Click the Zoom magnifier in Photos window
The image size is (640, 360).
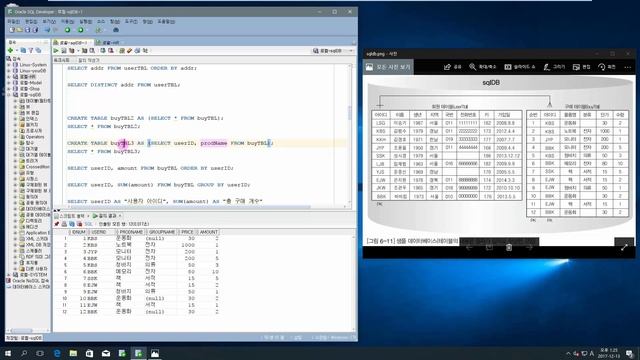[x=482, y=67]
